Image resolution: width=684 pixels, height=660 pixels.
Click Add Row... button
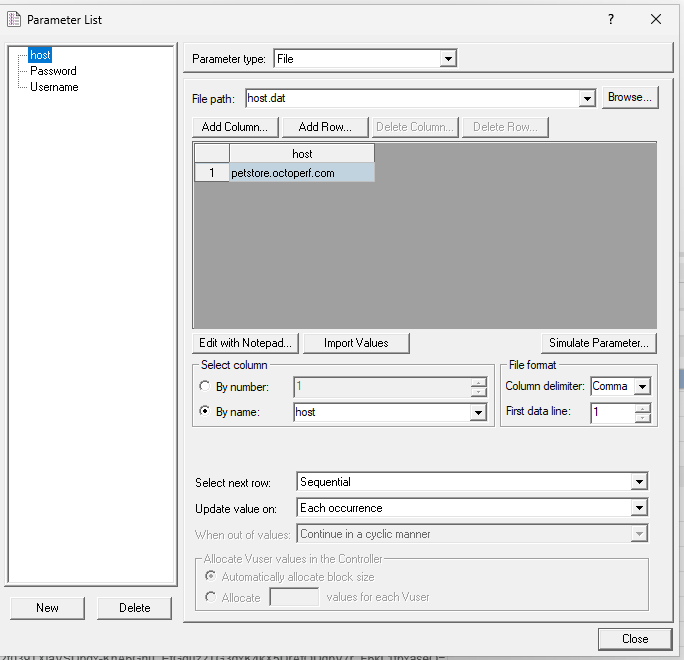pos(325,127)
